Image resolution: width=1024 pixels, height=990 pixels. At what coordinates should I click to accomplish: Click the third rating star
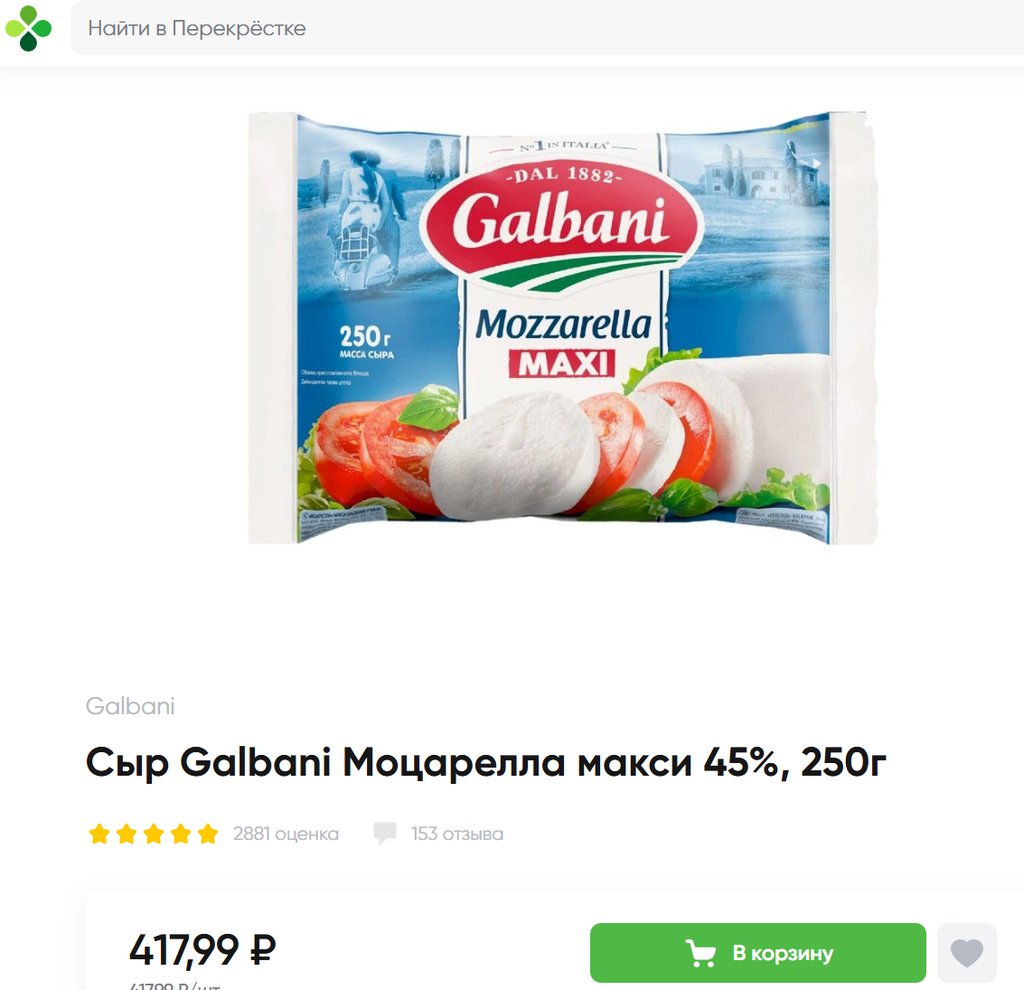click(x=153, y=834)
